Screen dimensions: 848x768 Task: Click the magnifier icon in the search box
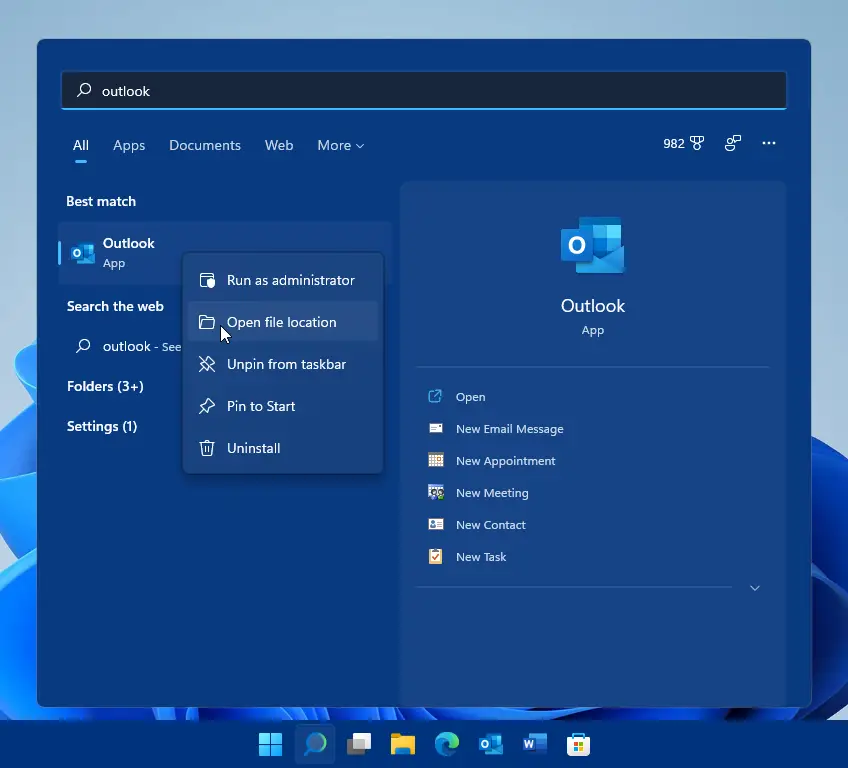[x=84, y=90]
